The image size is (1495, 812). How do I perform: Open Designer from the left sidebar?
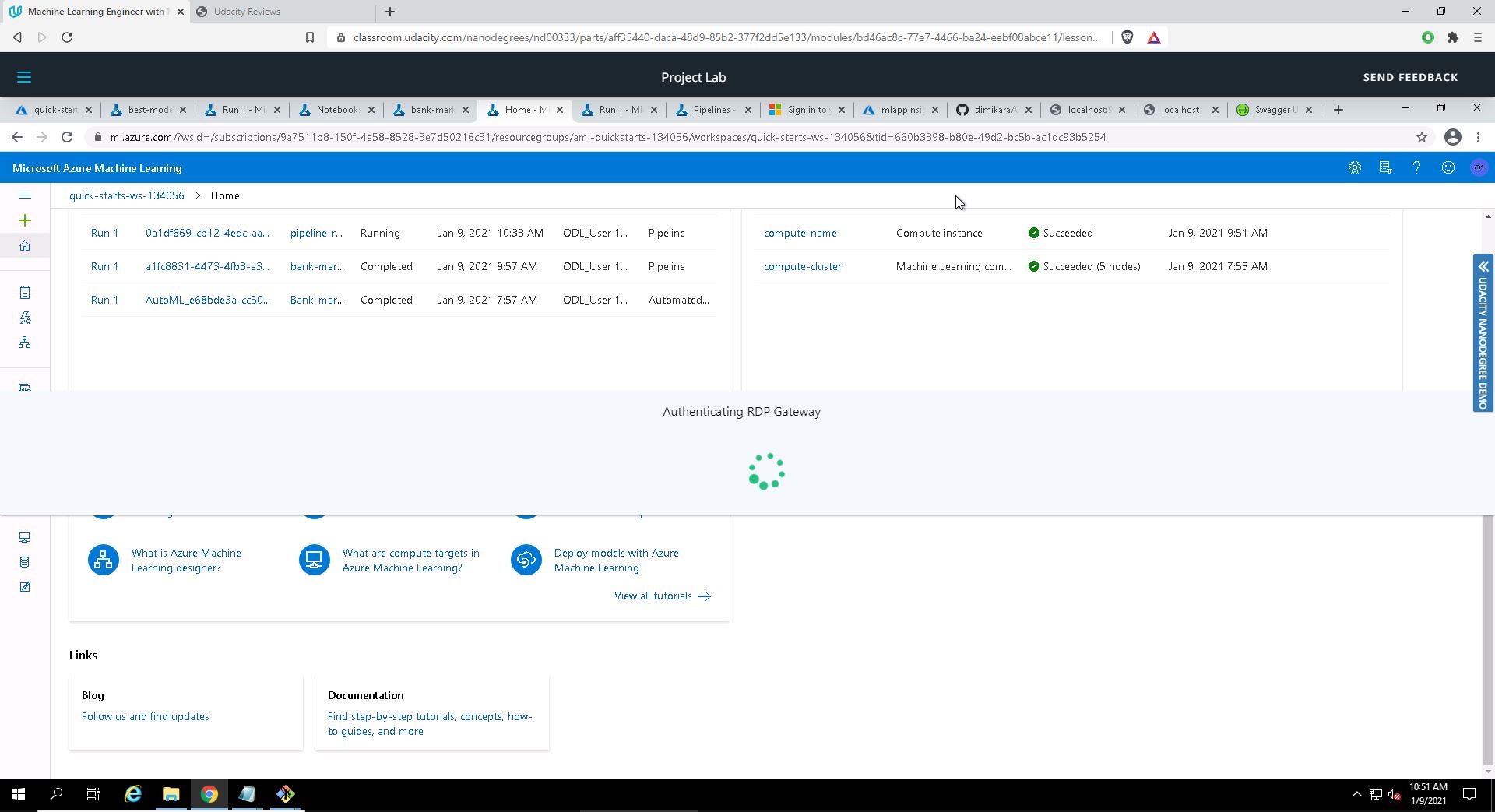point(25,343)
